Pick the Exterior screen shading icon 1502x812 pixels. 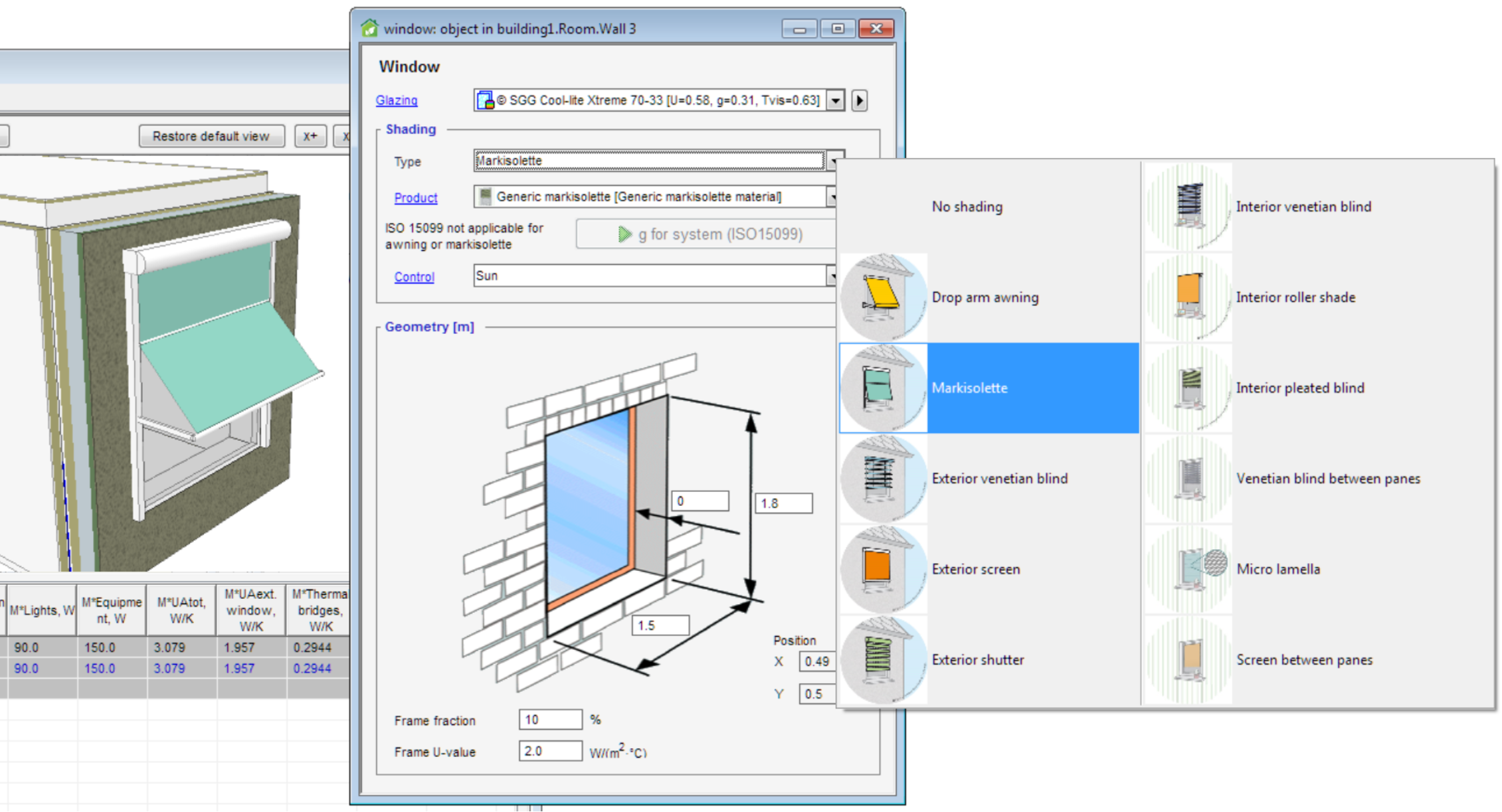(x=883, y=569)
